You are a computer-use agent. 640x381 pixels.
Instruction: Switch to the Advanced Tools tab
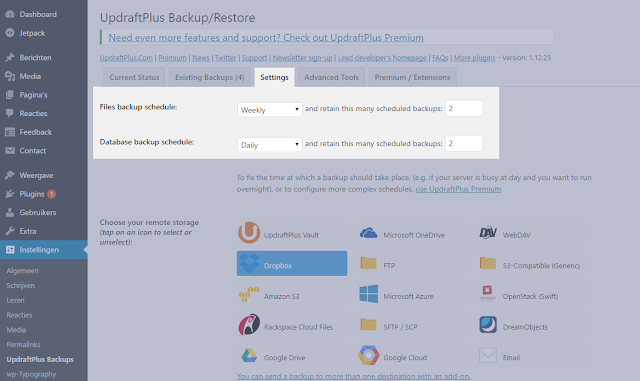[x=331, y=77]
